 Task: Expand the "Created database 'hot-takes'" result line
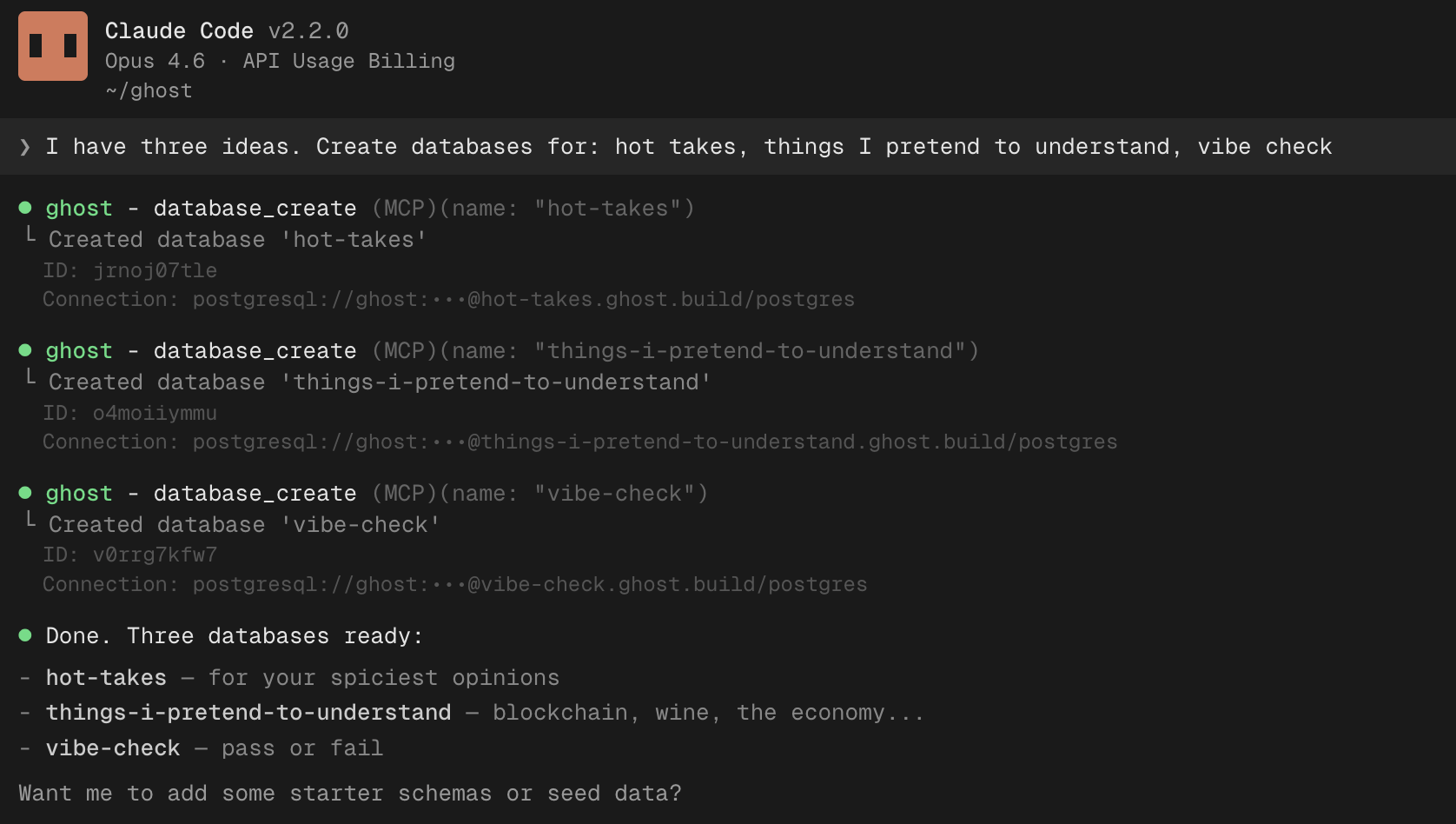[x=237, y=240]
